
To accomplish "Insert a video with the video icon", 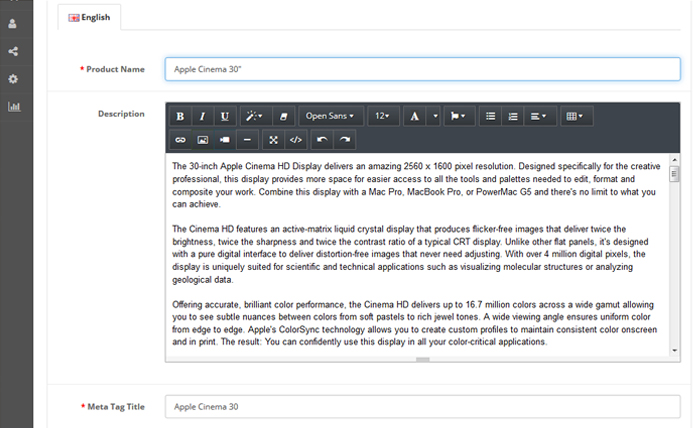I will (x=225, y=140).
